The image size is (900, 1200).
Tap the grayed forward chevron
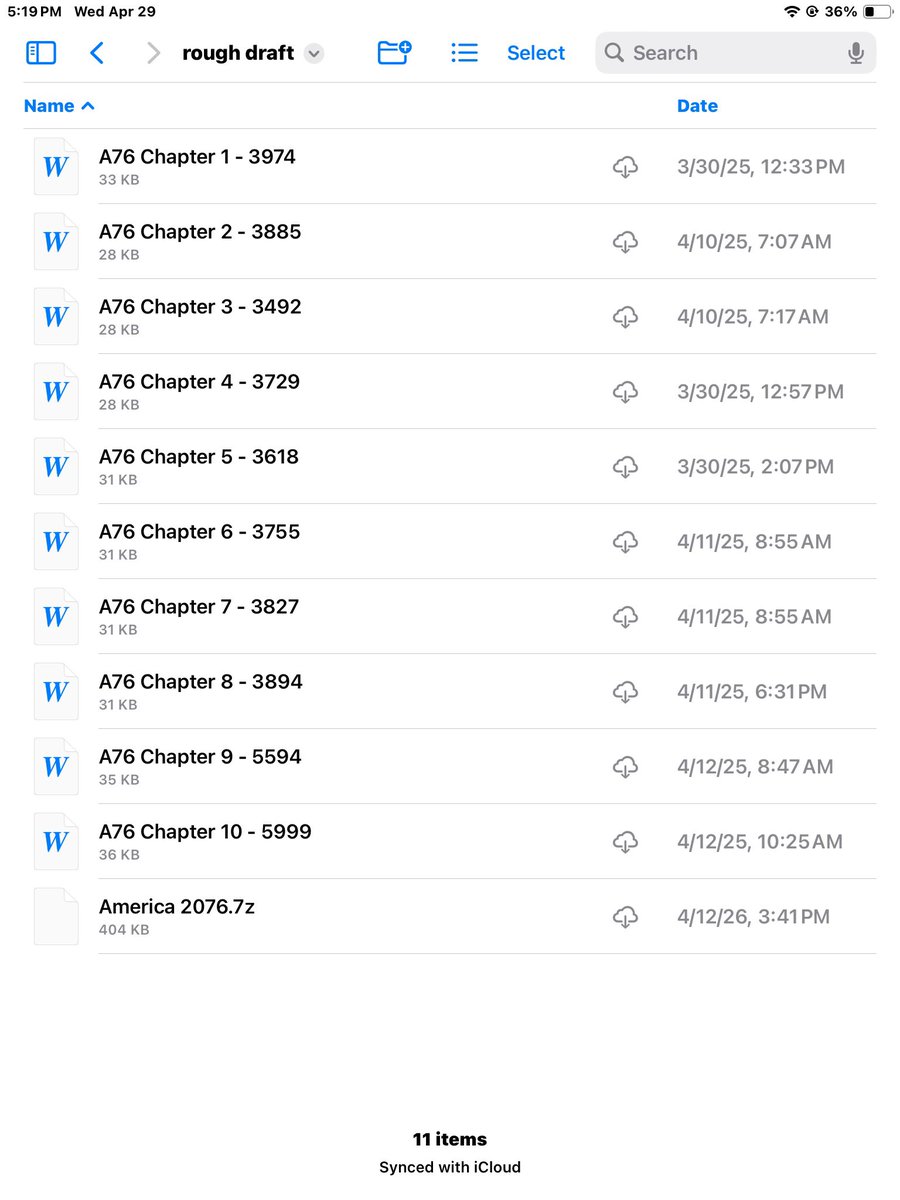click(153, 53)
